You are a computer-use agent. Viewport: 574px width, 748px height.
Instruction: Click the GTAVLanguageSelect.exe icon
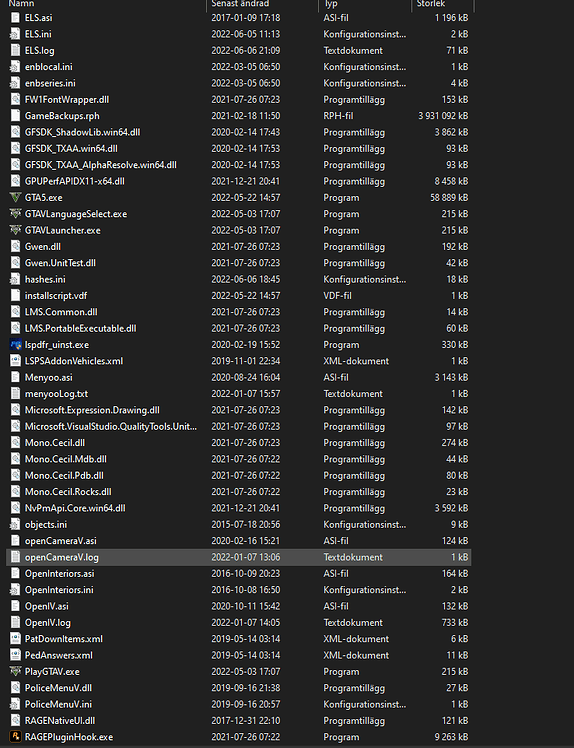point(16,214)
